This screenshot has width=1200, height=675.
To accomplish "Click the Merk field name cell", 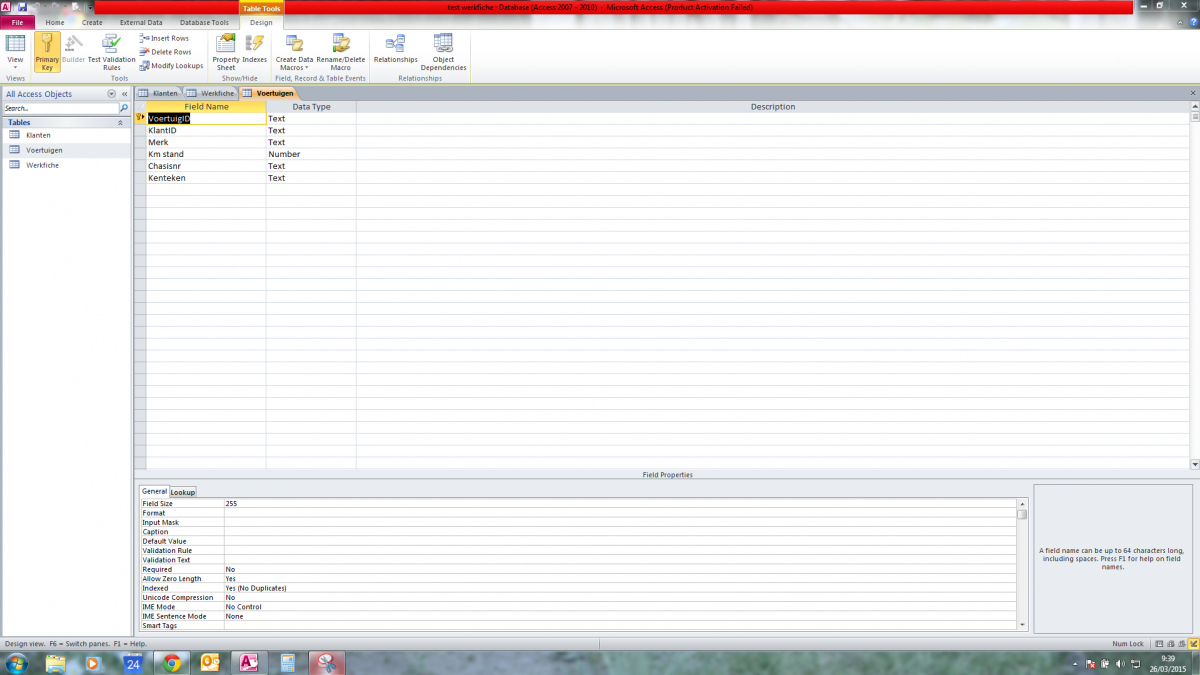I will click(206, 142).
